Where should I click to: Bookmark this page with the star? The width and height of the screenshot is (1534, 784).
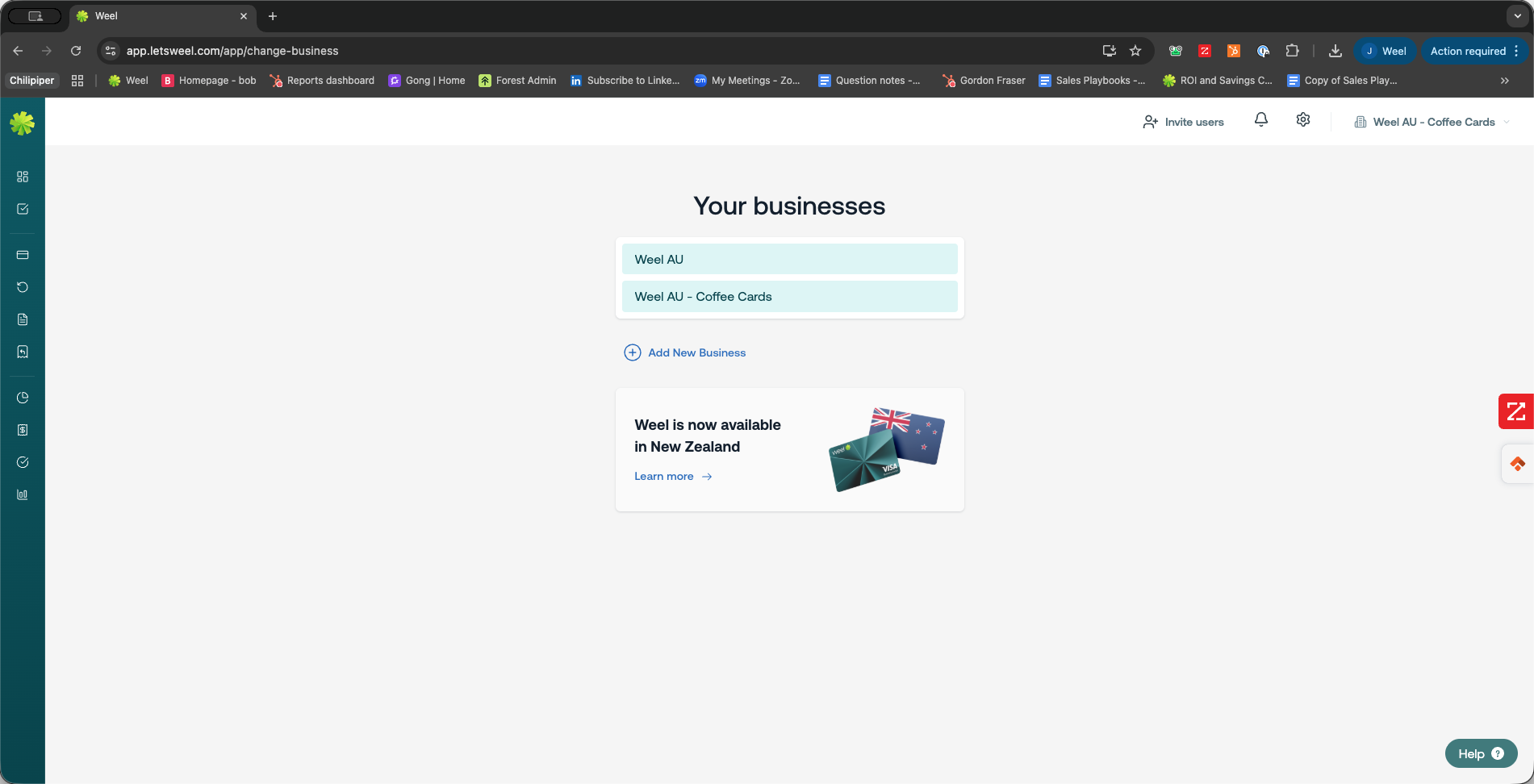[x=1135, y=51]
